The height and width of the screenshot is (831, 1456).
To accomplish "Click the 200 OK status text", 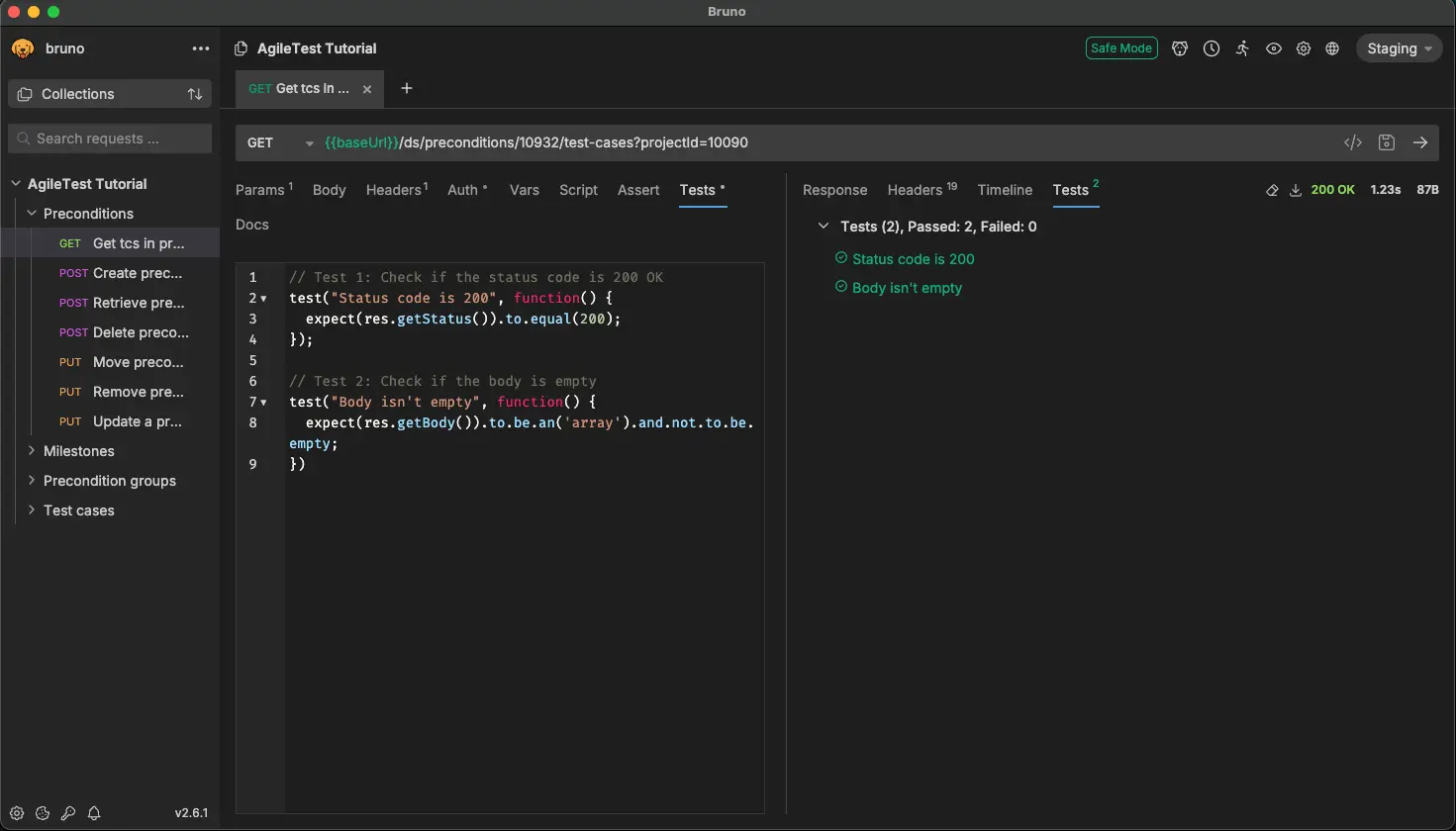I will 1332,190.
